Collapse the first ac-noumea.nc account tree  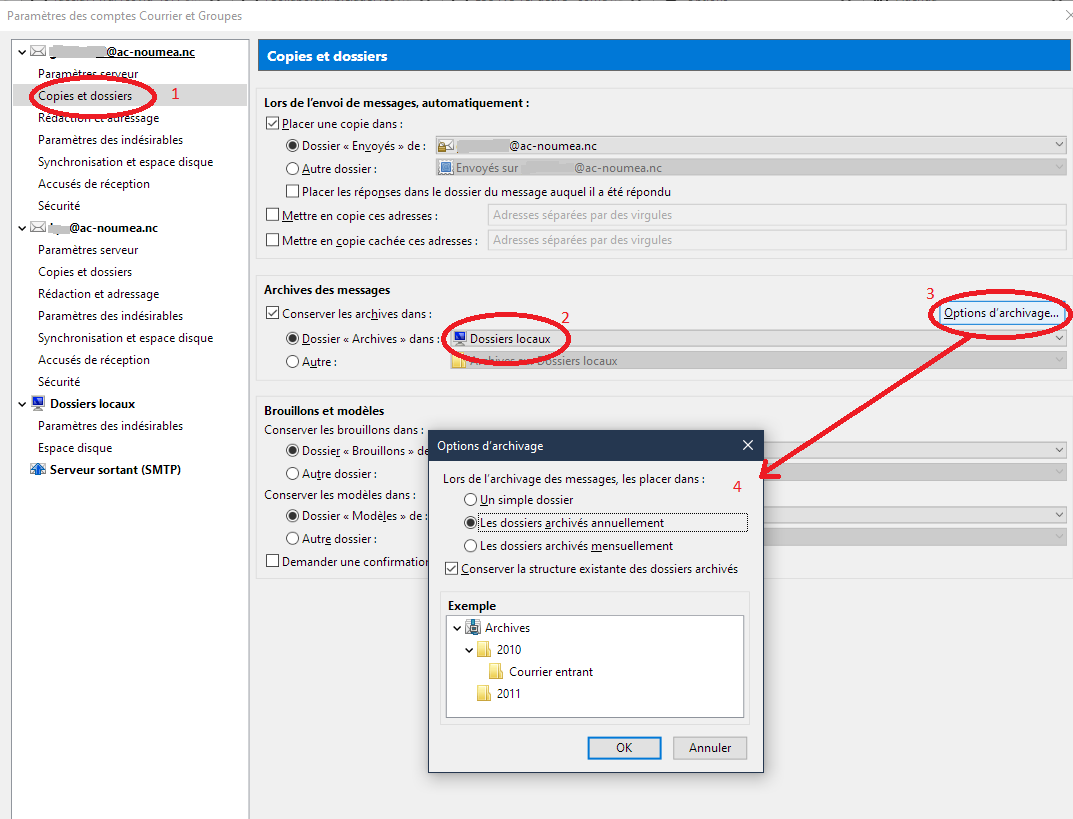point(22,52)
